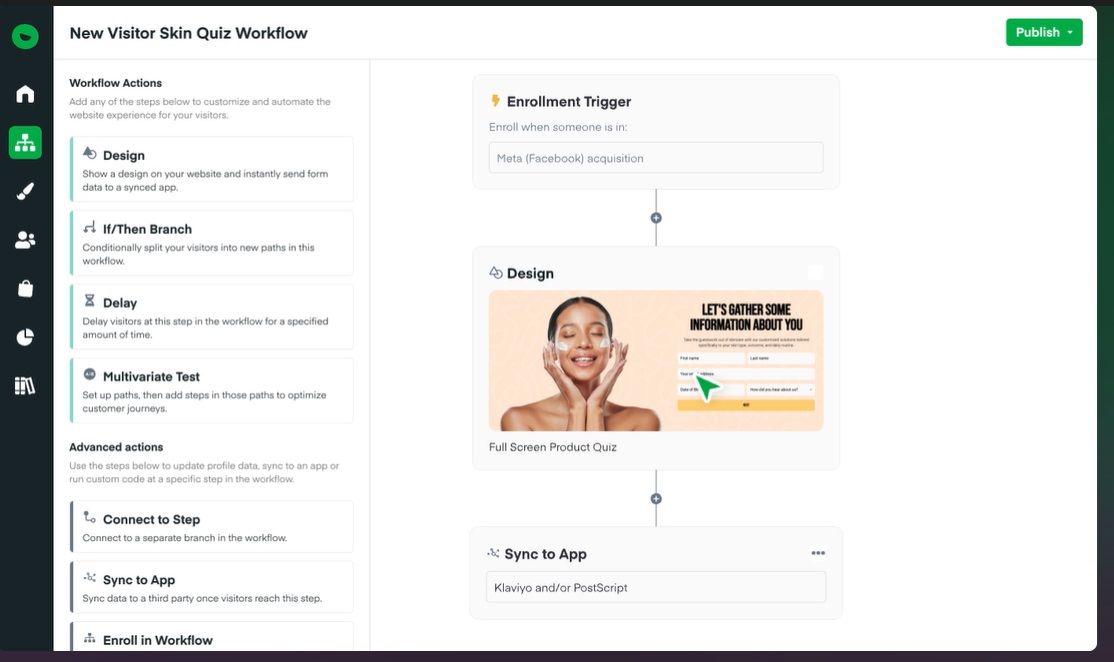
Task: Open the people icon in sidebar
Action: pyautogui.click(x=25, y=240)
